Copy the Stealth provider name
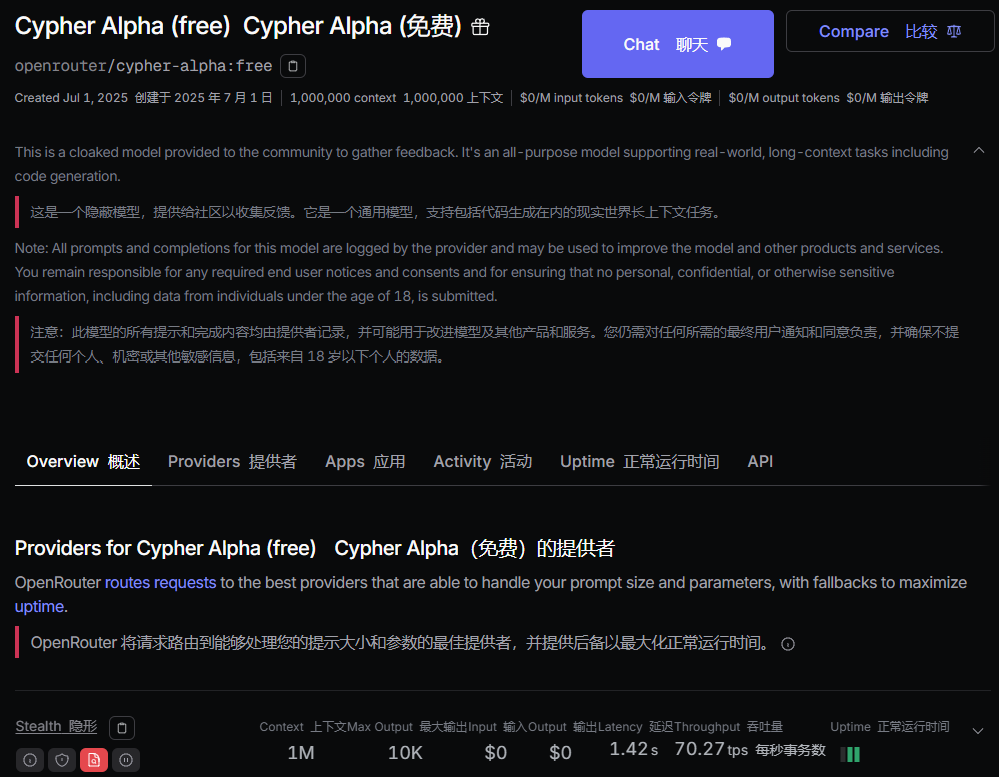 (122, 727)
